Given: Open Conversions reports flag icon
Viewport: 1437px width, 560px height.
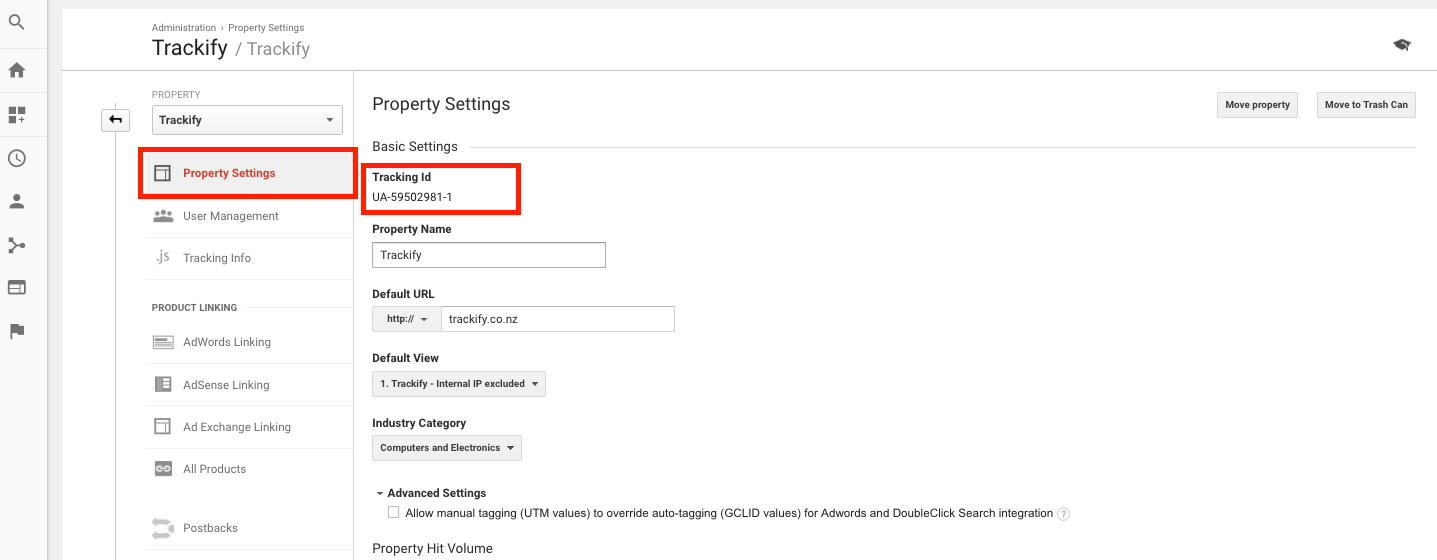Looking at the screenshot, I should (16, 331).
